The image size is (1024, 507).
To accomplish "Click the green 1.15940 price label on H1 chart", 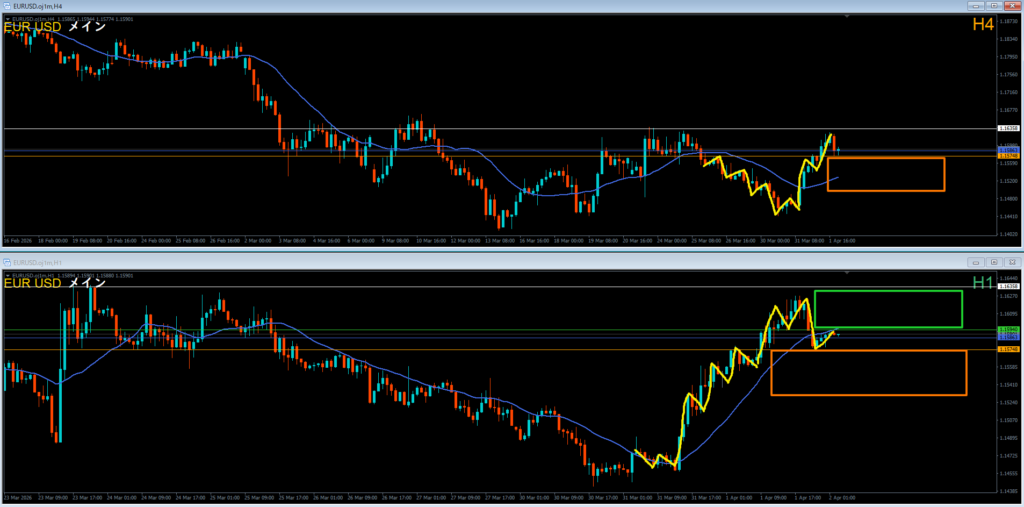I will tap(1008, 330).
